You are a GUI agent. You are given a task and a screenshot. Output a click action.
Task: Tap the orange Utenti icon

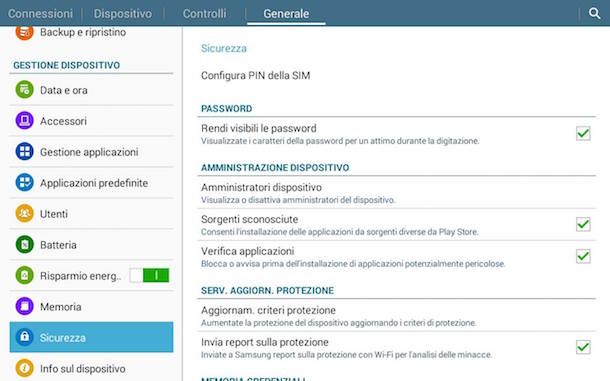(x=25, y=214)
